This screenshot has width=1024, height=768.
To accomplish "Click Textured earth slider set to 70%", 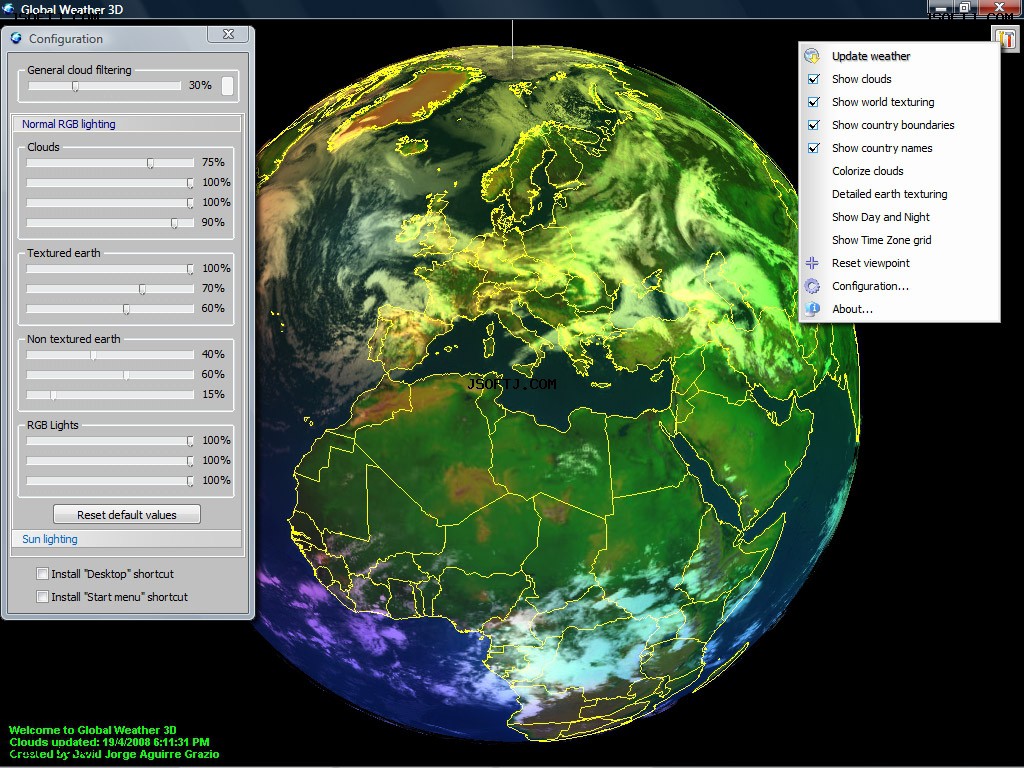I will 110,289.
